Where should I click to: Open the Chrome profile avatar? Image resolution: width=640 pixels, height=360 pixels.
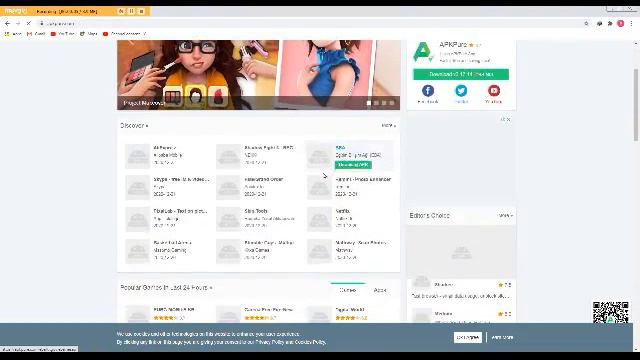click(x=621, y=24)
